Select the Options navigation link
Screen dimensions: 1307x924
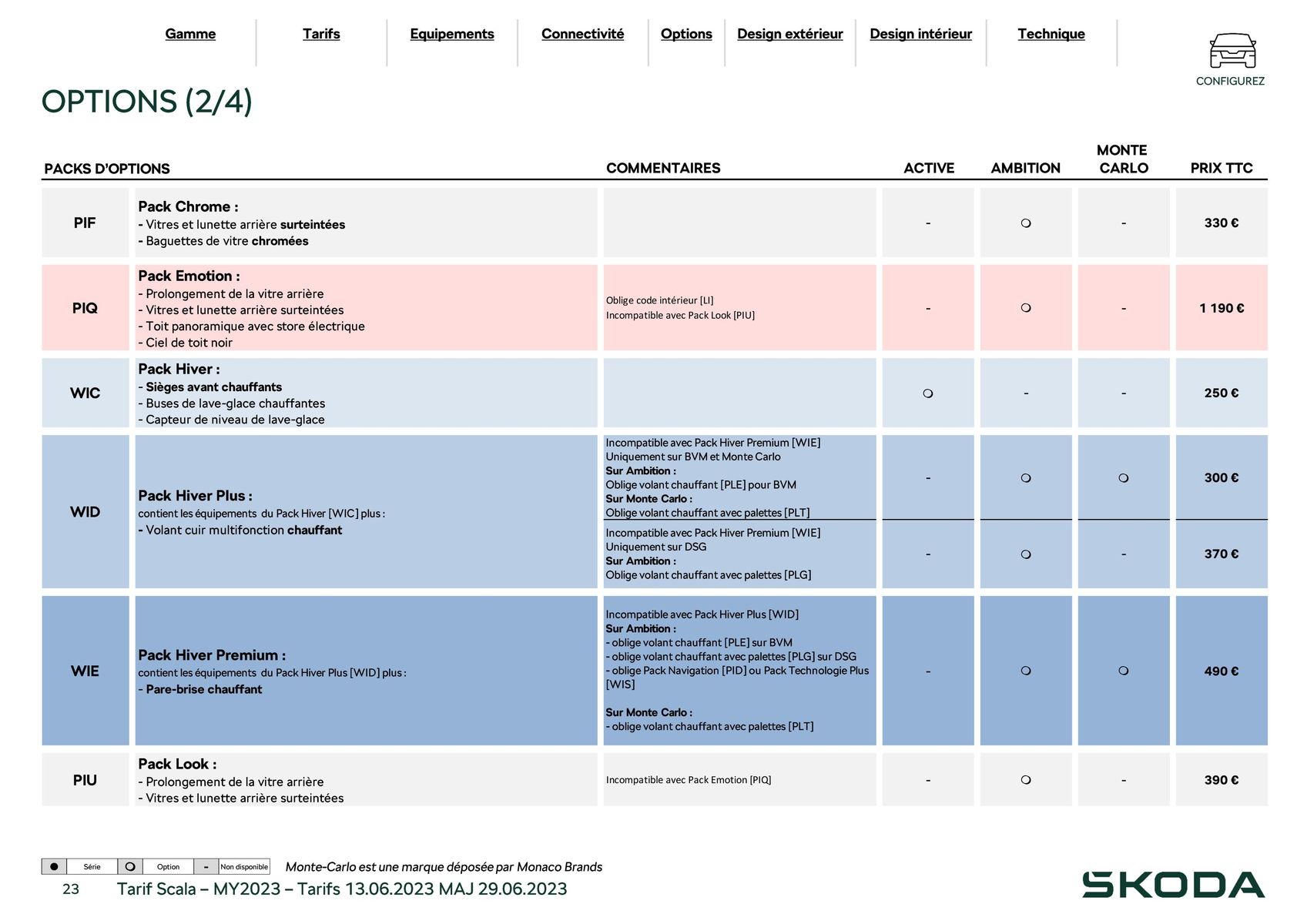coord(686,34)
